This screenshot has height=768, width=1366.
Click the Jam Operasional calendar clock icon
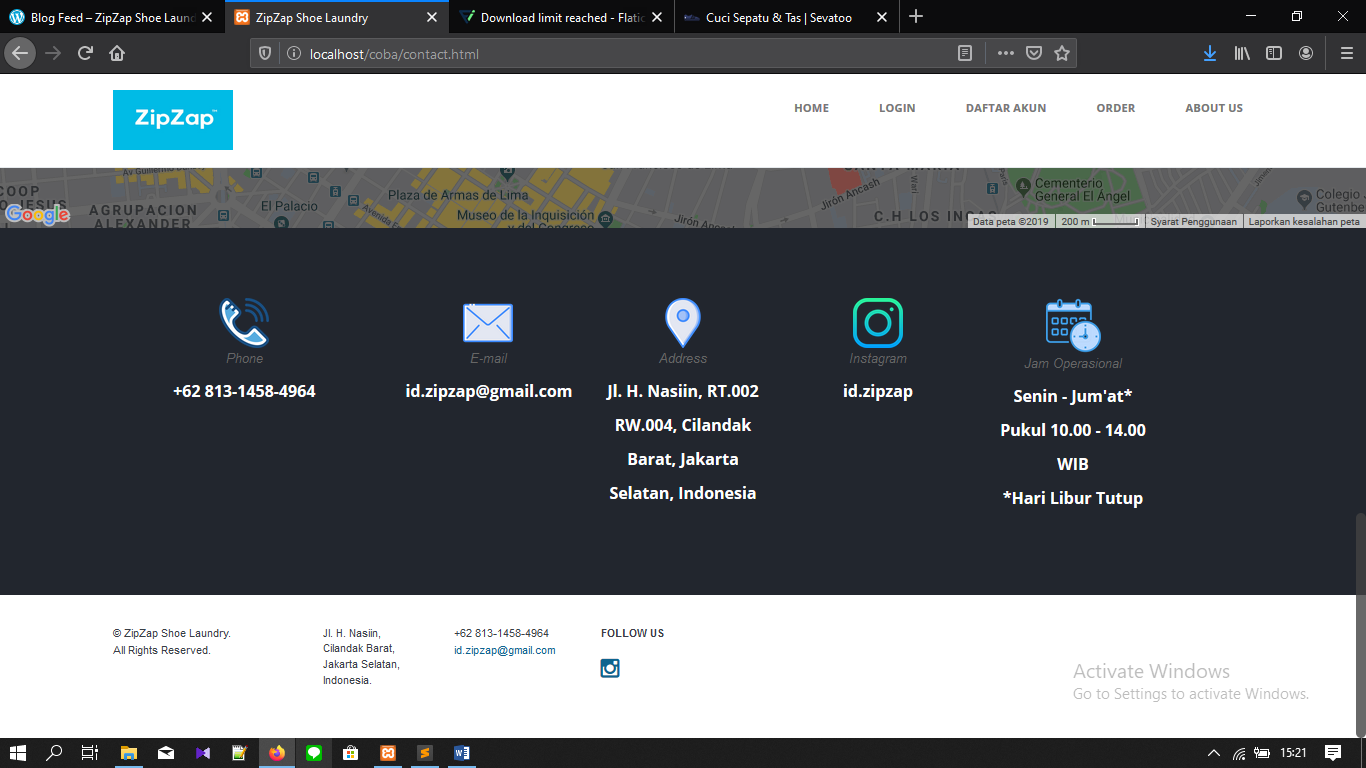[1071, 320]
